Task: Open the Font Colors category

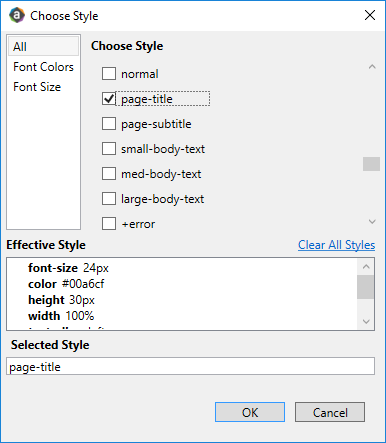Action: [x=43, y=67]
